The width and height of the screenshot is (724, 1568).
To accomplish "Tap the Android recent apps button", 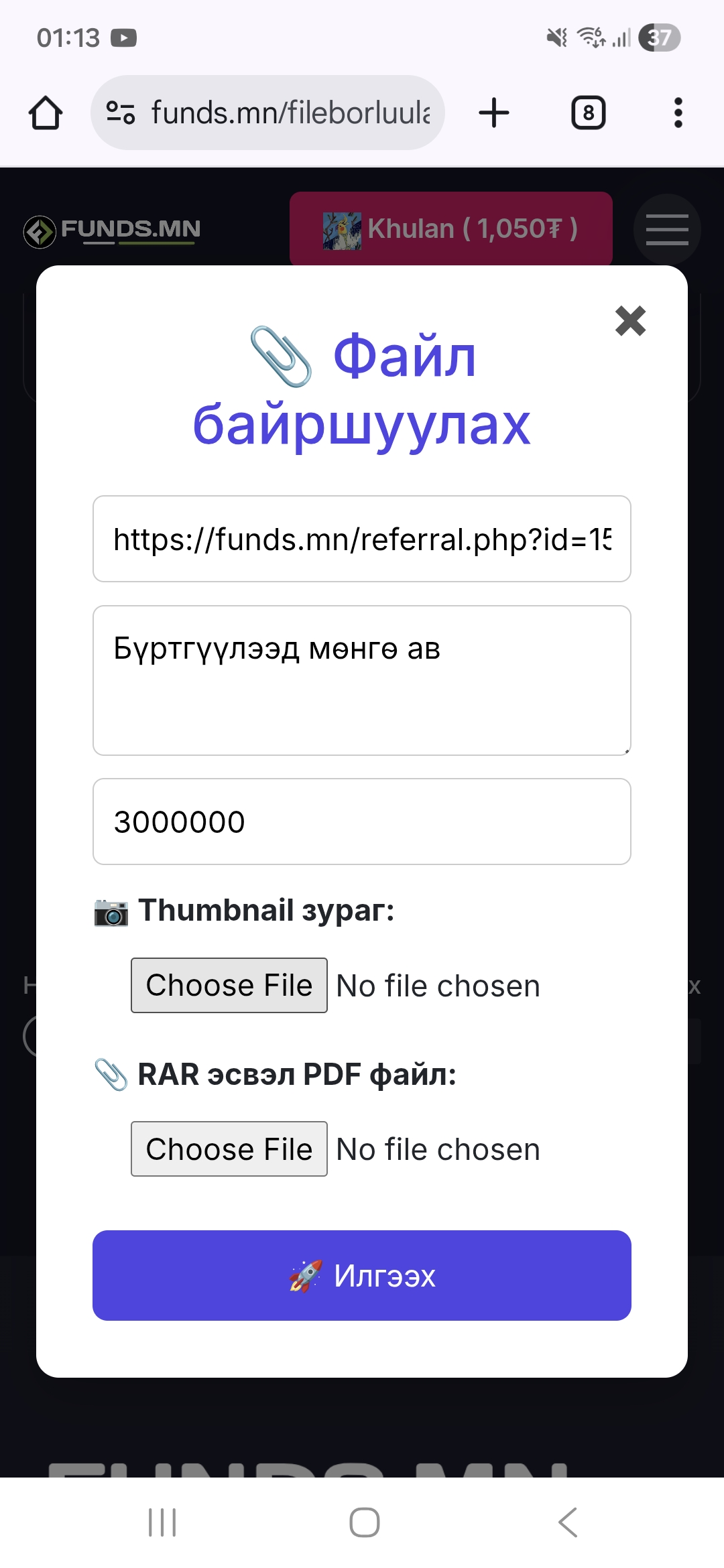I will click(x=162, y=1522).
